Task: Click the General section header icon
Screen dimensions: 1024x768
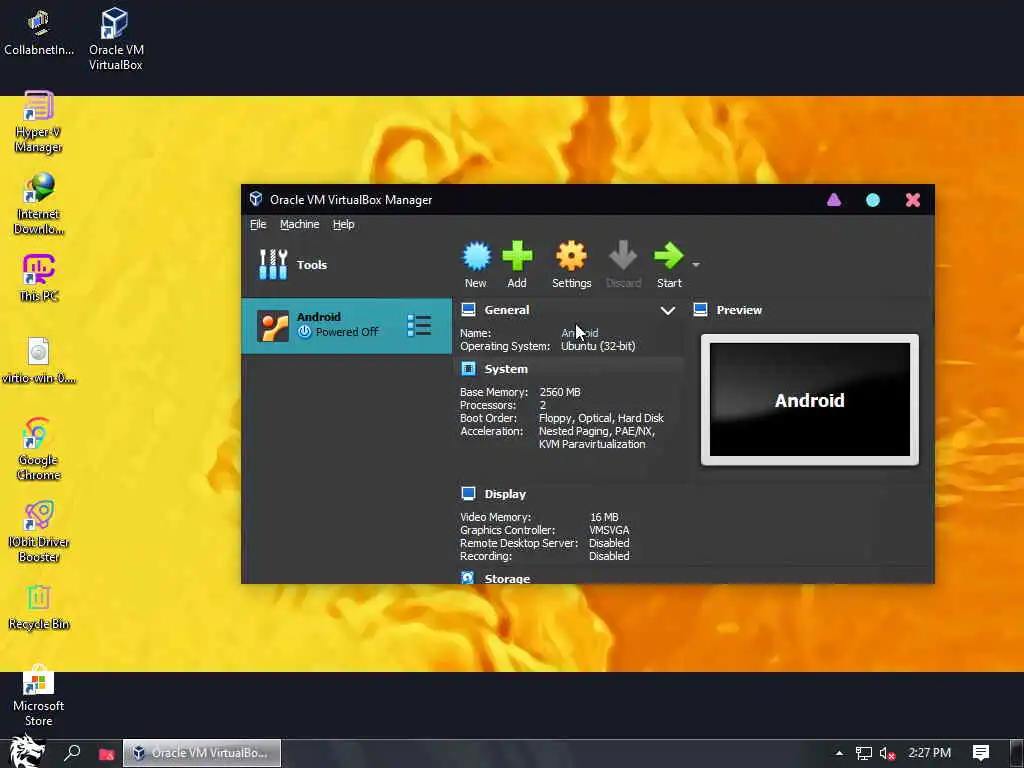Action: [468, 310]
